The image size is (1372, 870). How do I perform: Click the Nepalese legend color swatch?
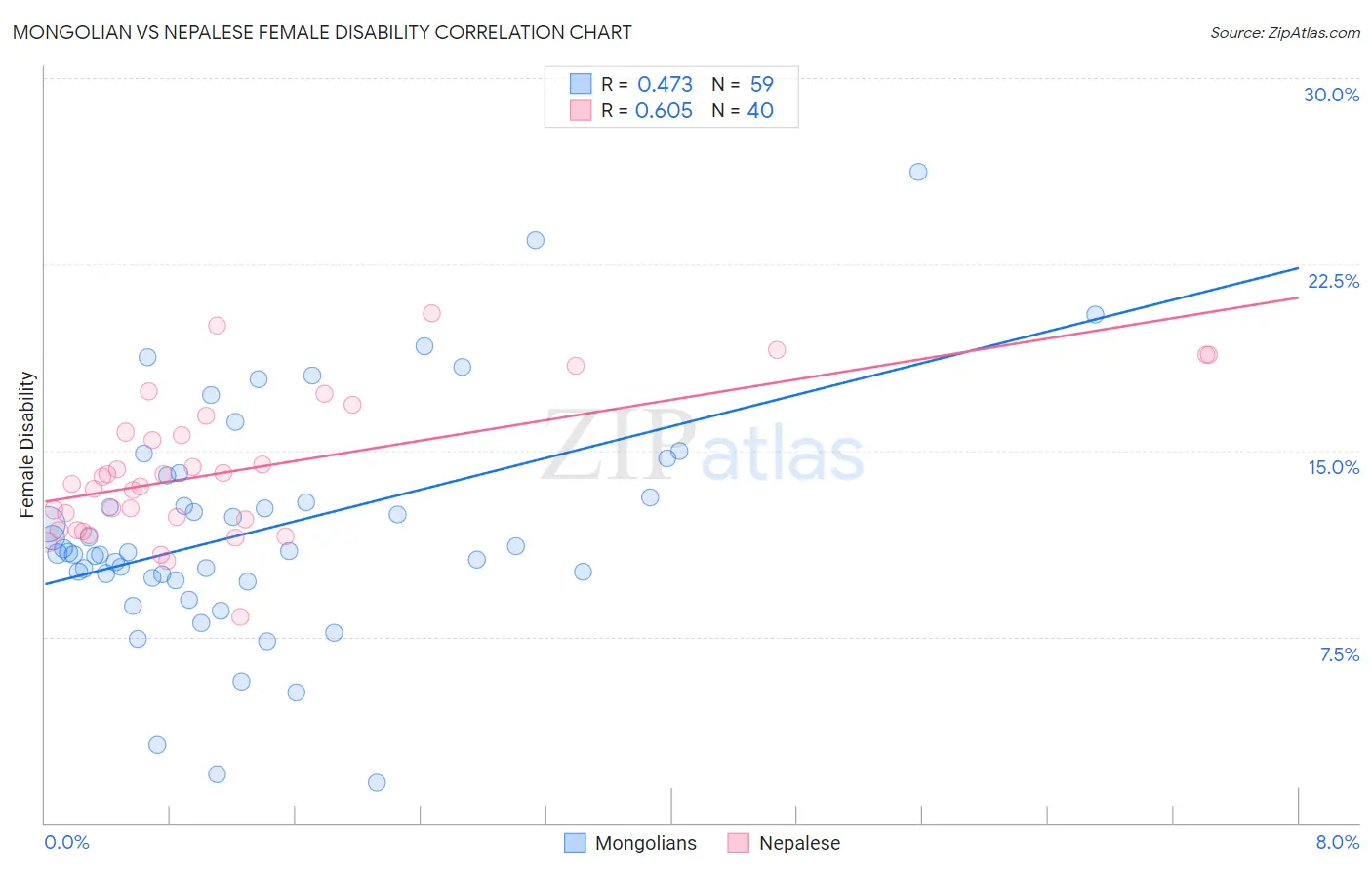coord(739,843)
